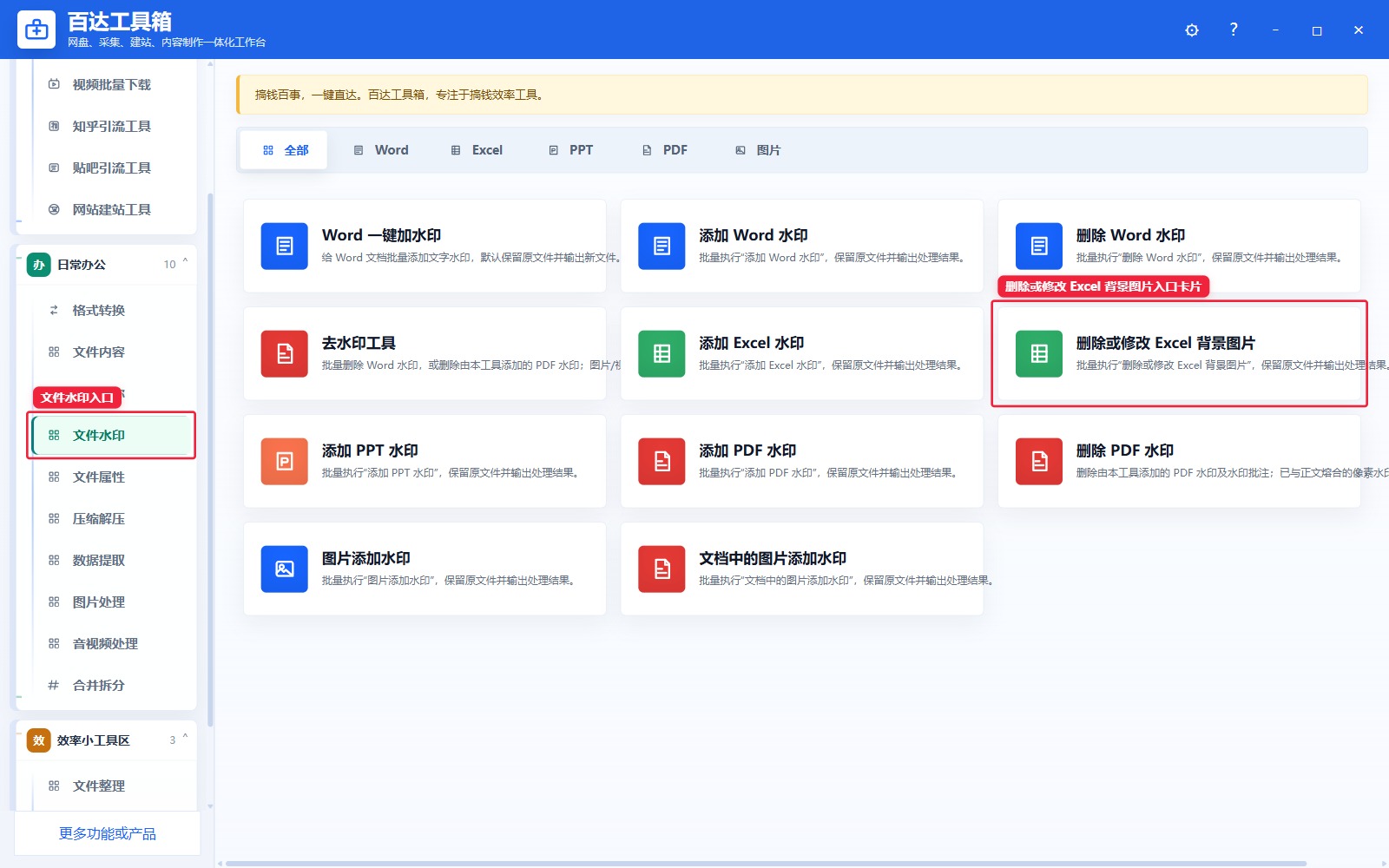Open the 添加 PPT 水印 card title

point(370,450)
